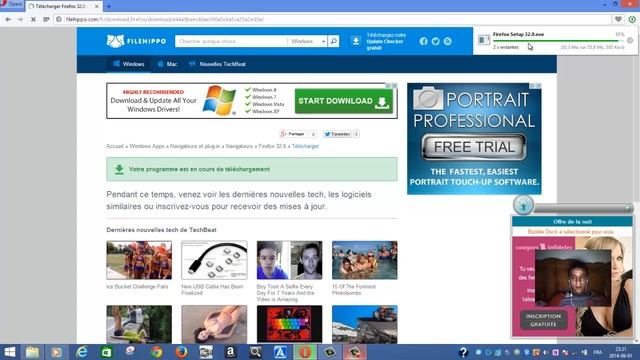Open the Ice Bucket Challenge Fails thumbnail

(x=139, y=260)
